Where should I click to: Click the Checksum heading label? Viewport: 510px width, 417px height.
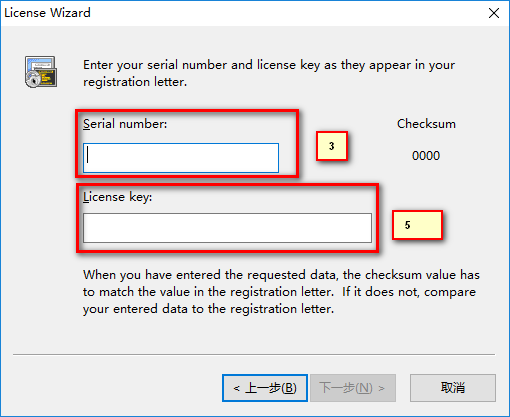pos(426,124)
